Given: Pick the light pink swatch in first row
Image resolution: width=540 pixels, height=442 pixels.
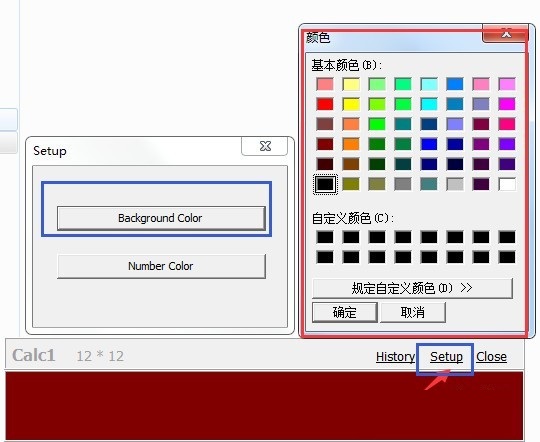Looking at the screenshot, I should click(325, 84).
